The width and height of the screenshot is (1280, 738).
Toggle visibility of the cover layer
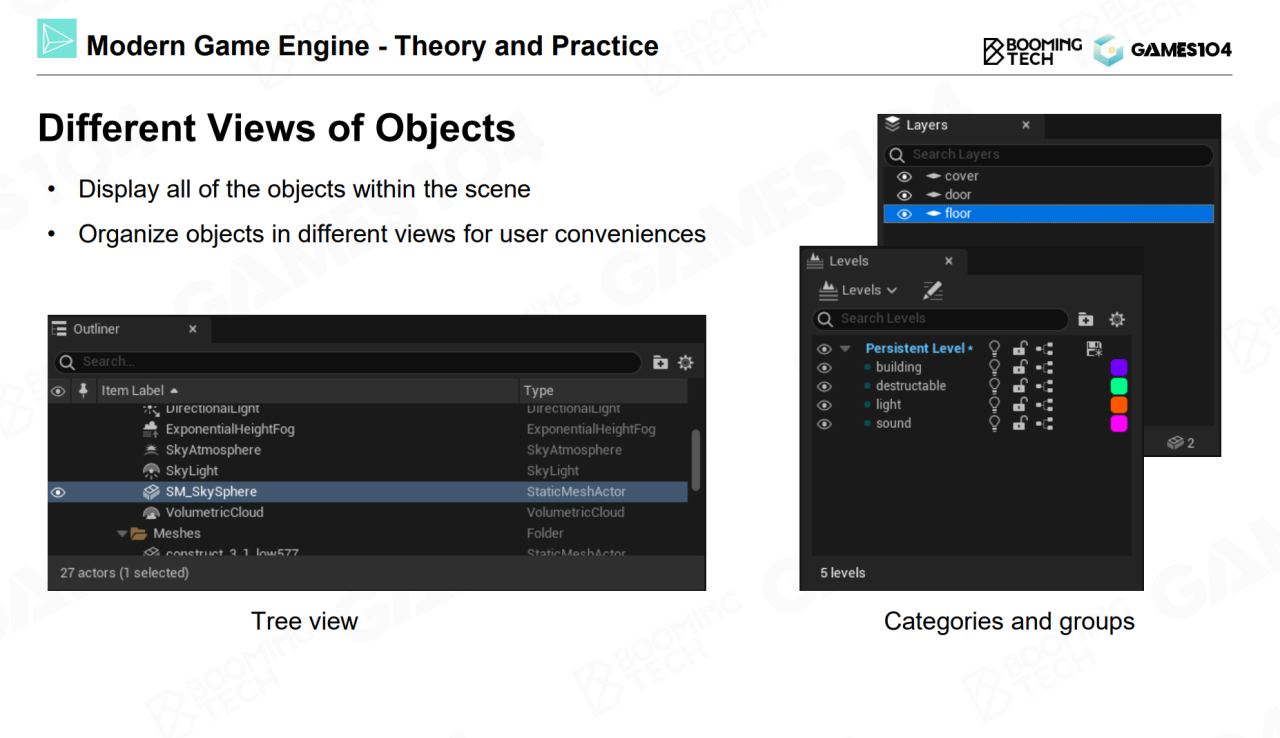(904, 176)
